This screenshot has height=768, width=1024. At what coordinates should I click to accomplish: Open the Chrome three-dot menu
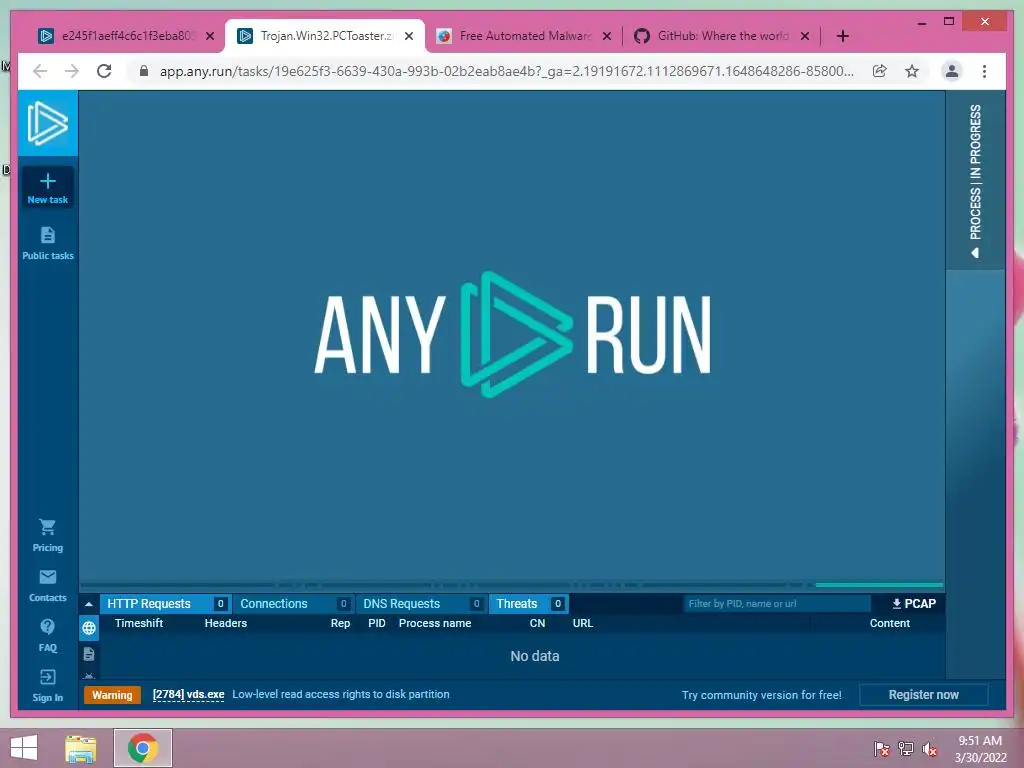coord(984,71)
